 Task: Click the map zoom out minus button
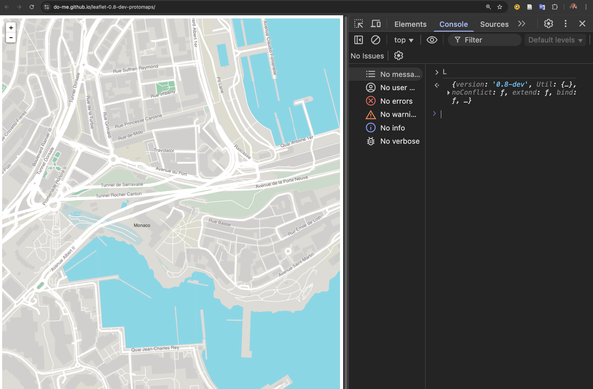point(11,37)
